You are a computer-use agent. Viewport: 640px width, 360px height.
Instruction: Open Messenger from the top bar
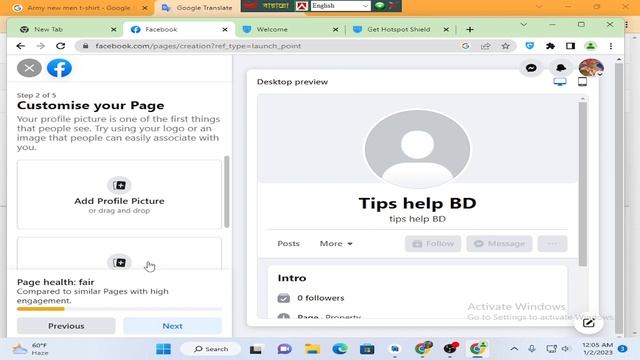[531, 68]
